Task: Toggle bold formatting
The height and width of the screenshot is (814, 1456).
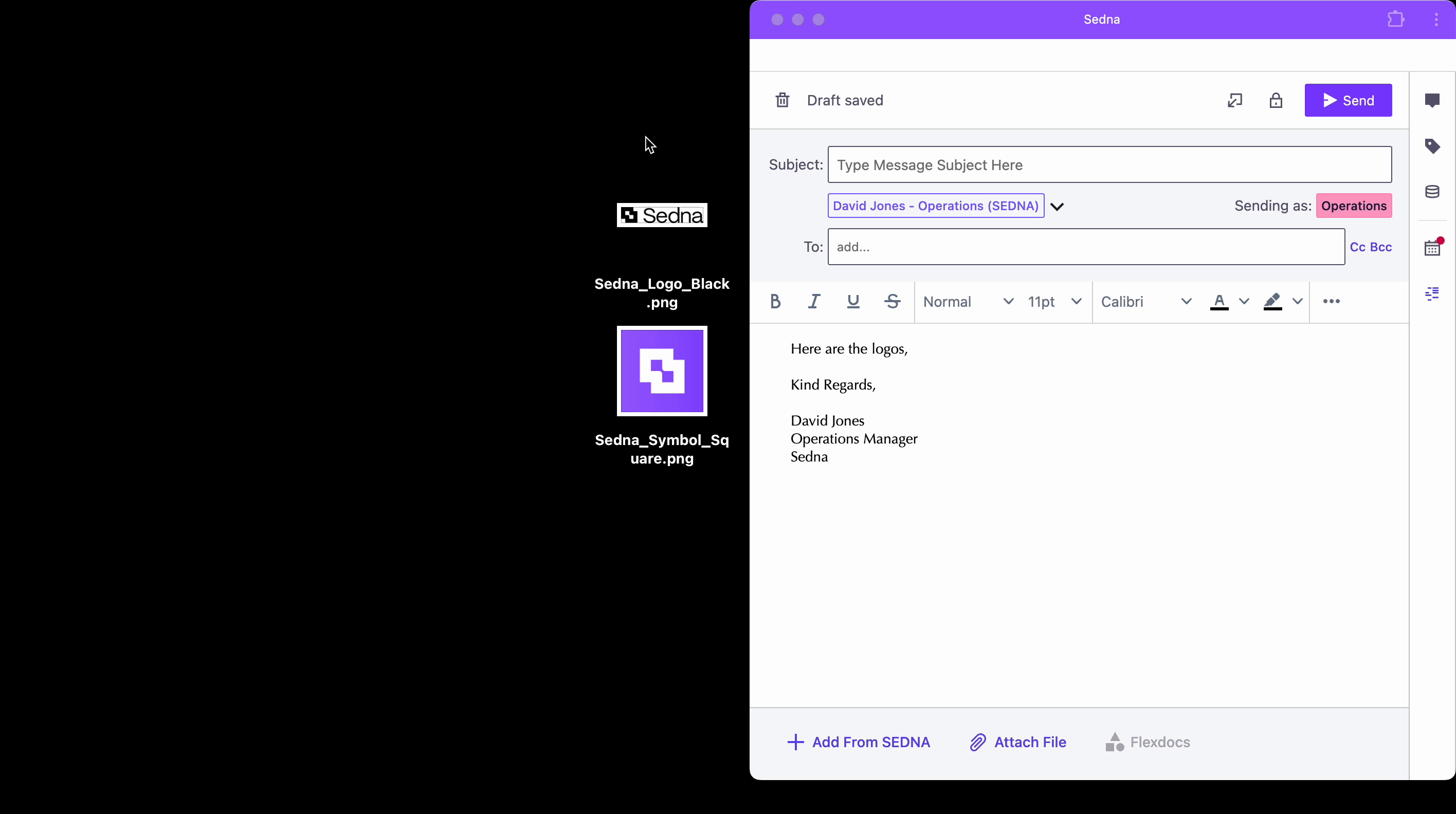Action: (775, 301)
